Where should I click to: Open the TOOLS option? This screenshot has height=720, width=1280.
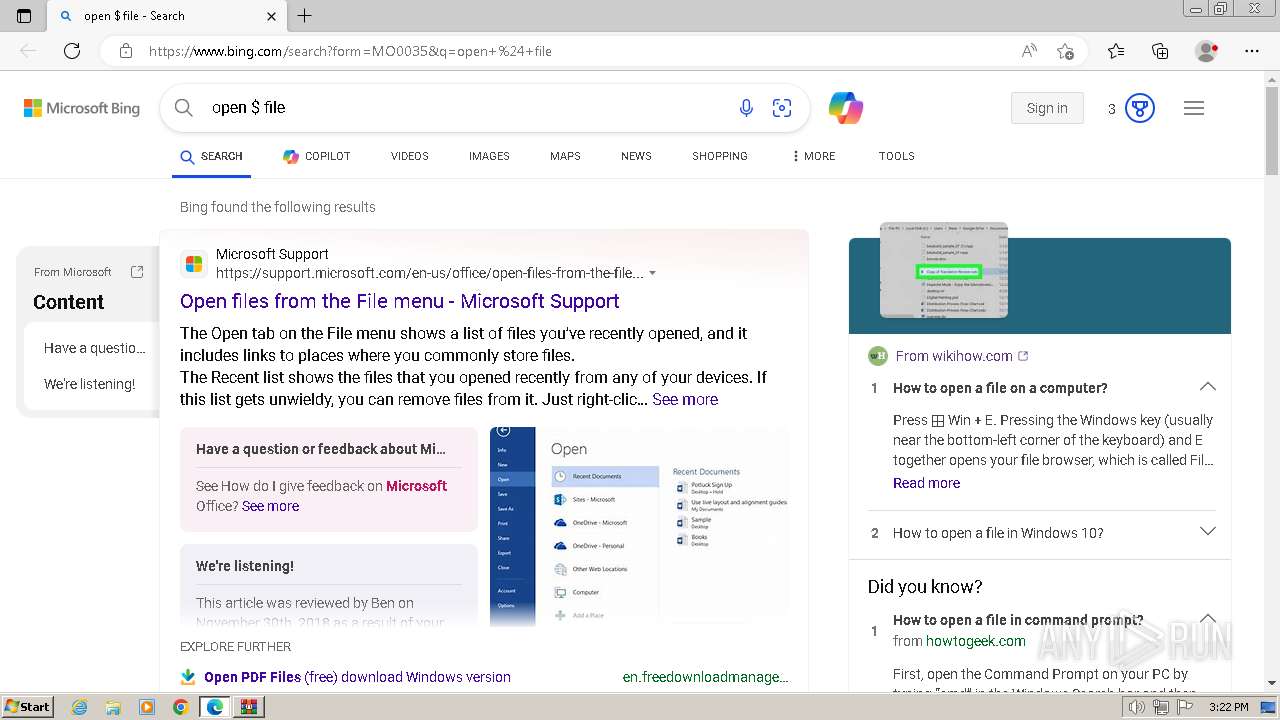[897, 157]
